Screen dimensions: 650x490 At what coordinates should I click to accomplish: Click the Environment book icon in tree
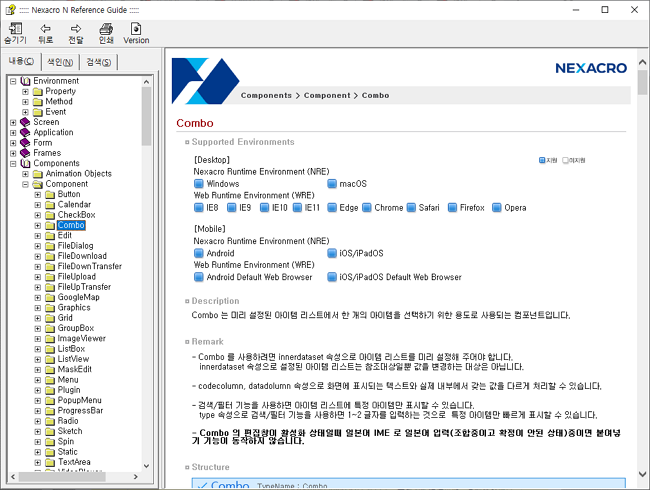coord(25,80)
